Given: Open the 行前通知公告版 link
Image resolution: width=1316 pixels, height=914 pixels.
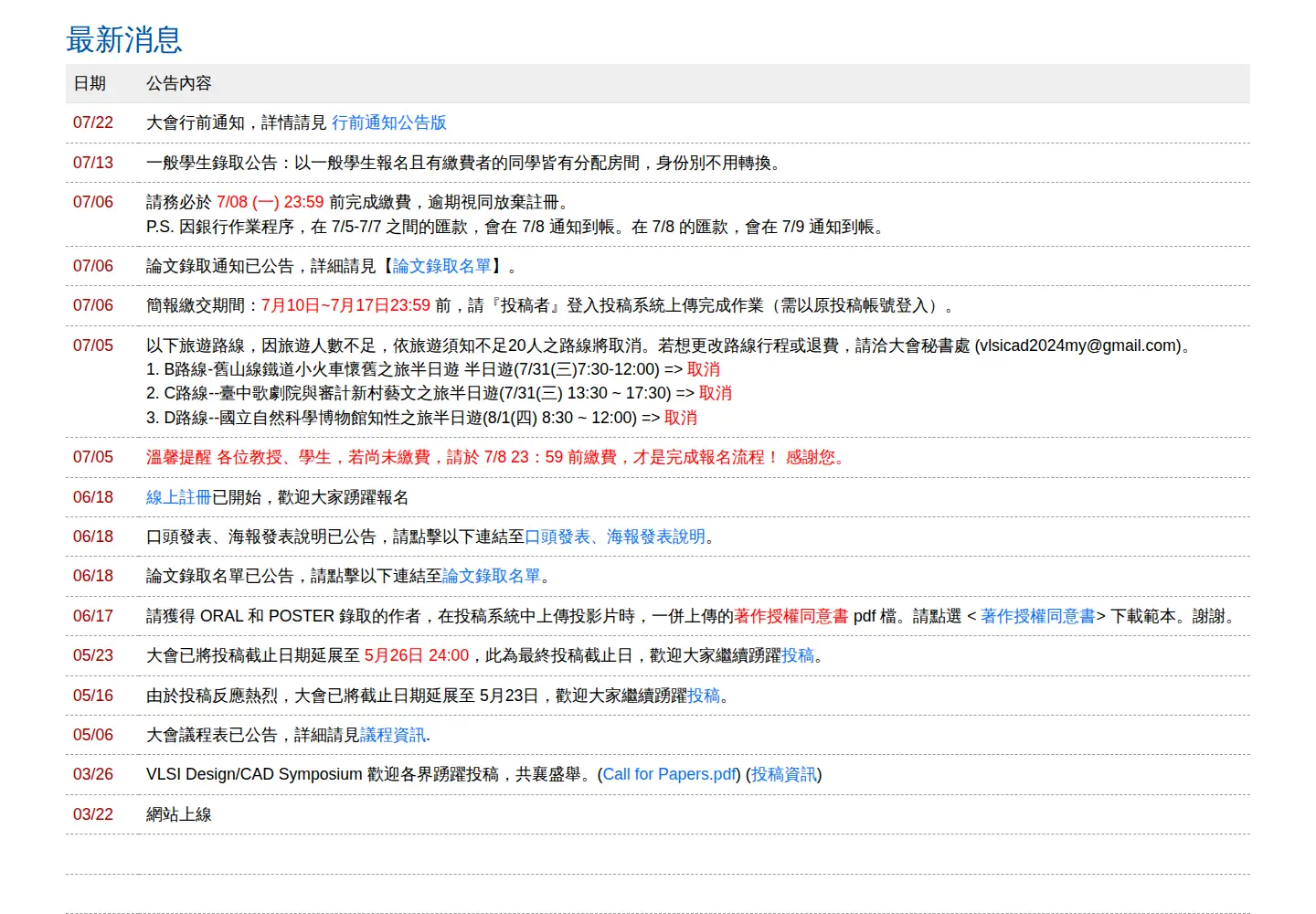Looking at the screenshot, I should pos(389,122).
